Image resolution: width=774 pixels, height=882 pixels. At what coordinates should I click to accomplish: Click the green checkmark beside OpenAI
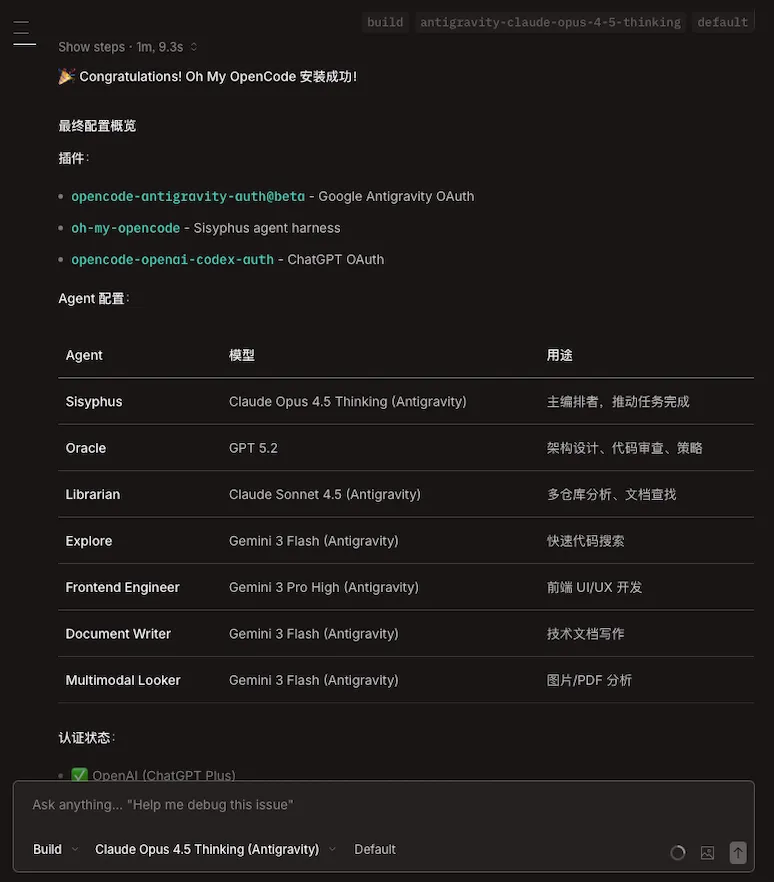coord(80,775)
